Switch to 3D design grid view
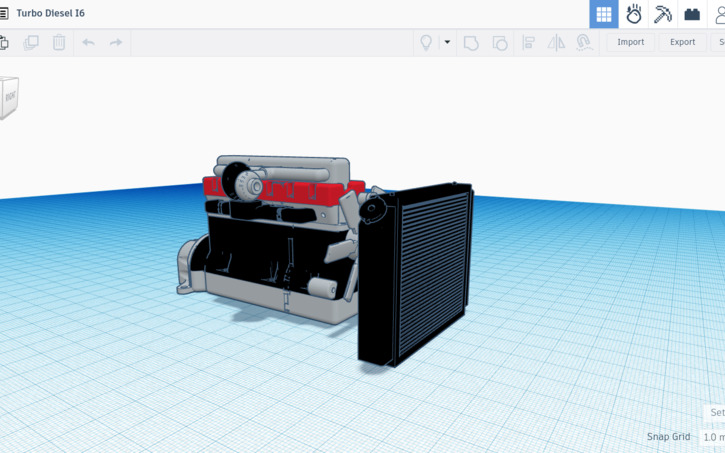 point(603,14)
